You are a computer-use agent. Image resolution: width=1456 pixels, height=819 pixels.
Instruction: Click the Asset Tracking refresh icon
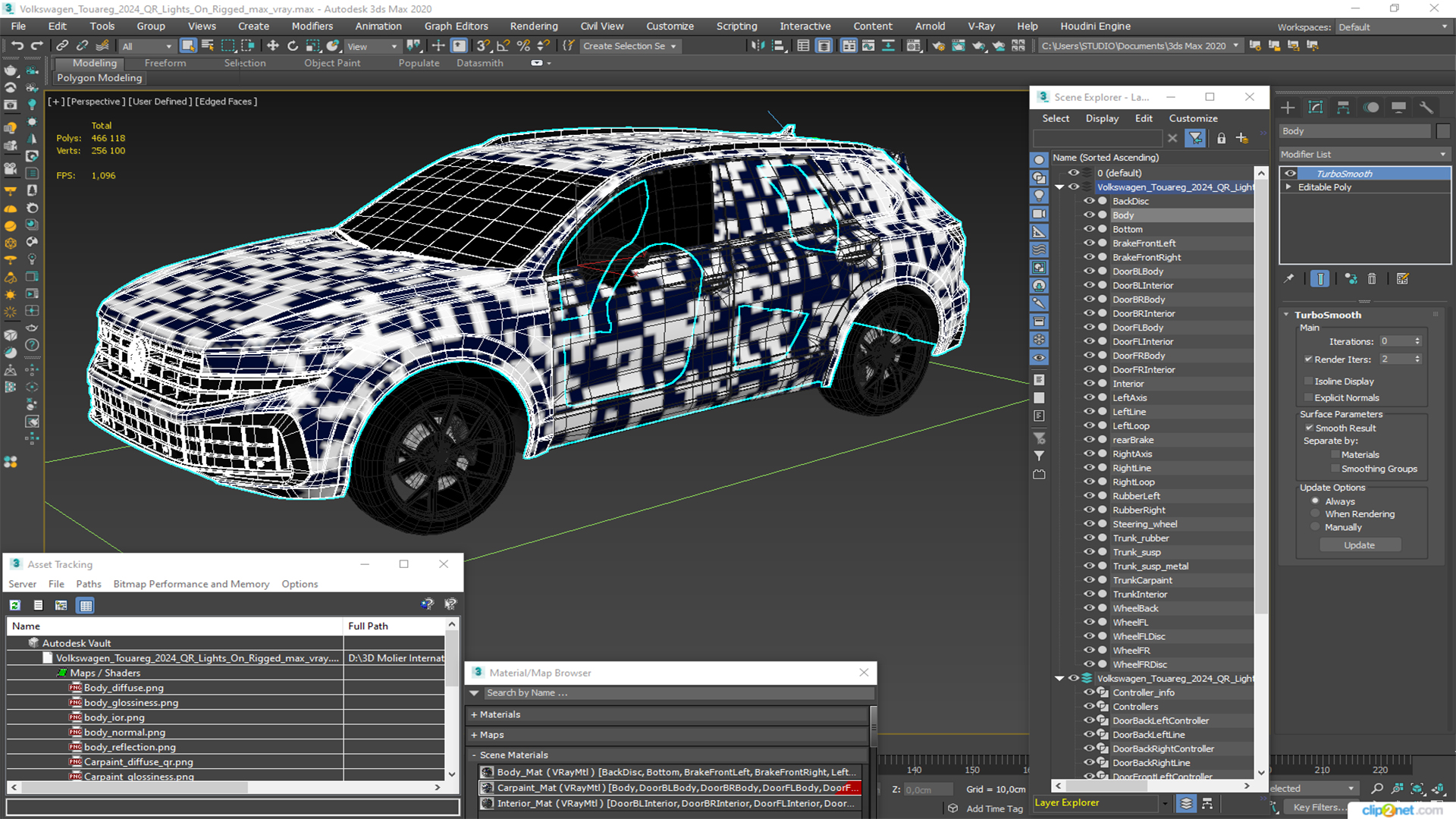coord(15,605)
